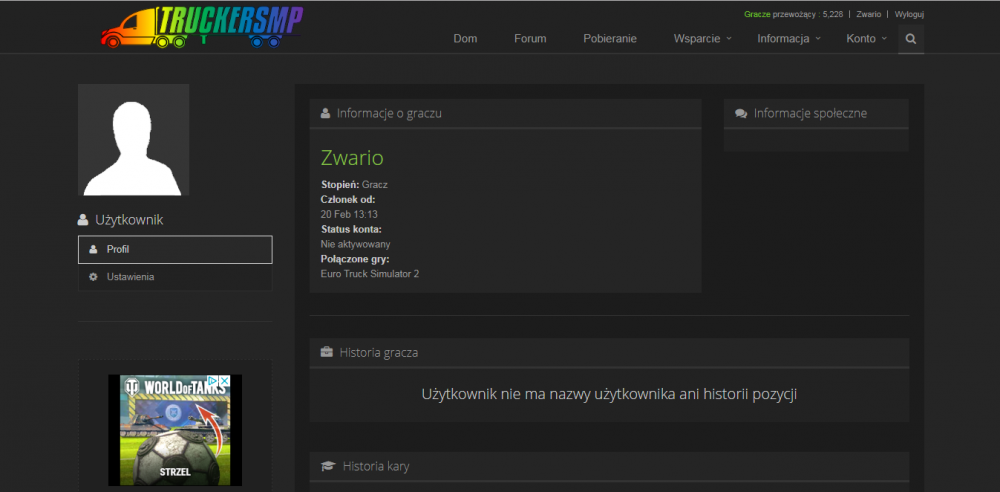This screenshot has height=492, width=1000.
Task: Click the person icon beside Profil
Action: click(x=93, y=249)
